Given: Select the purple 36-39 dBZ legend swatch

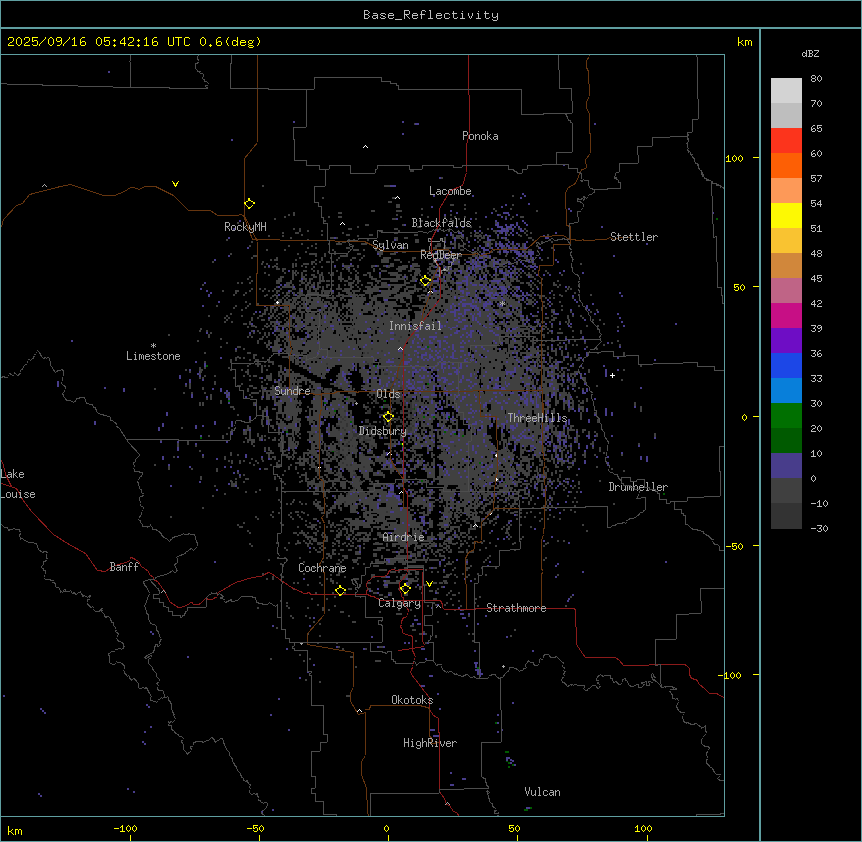Looking at the screenshot, I should pos(786,341).
